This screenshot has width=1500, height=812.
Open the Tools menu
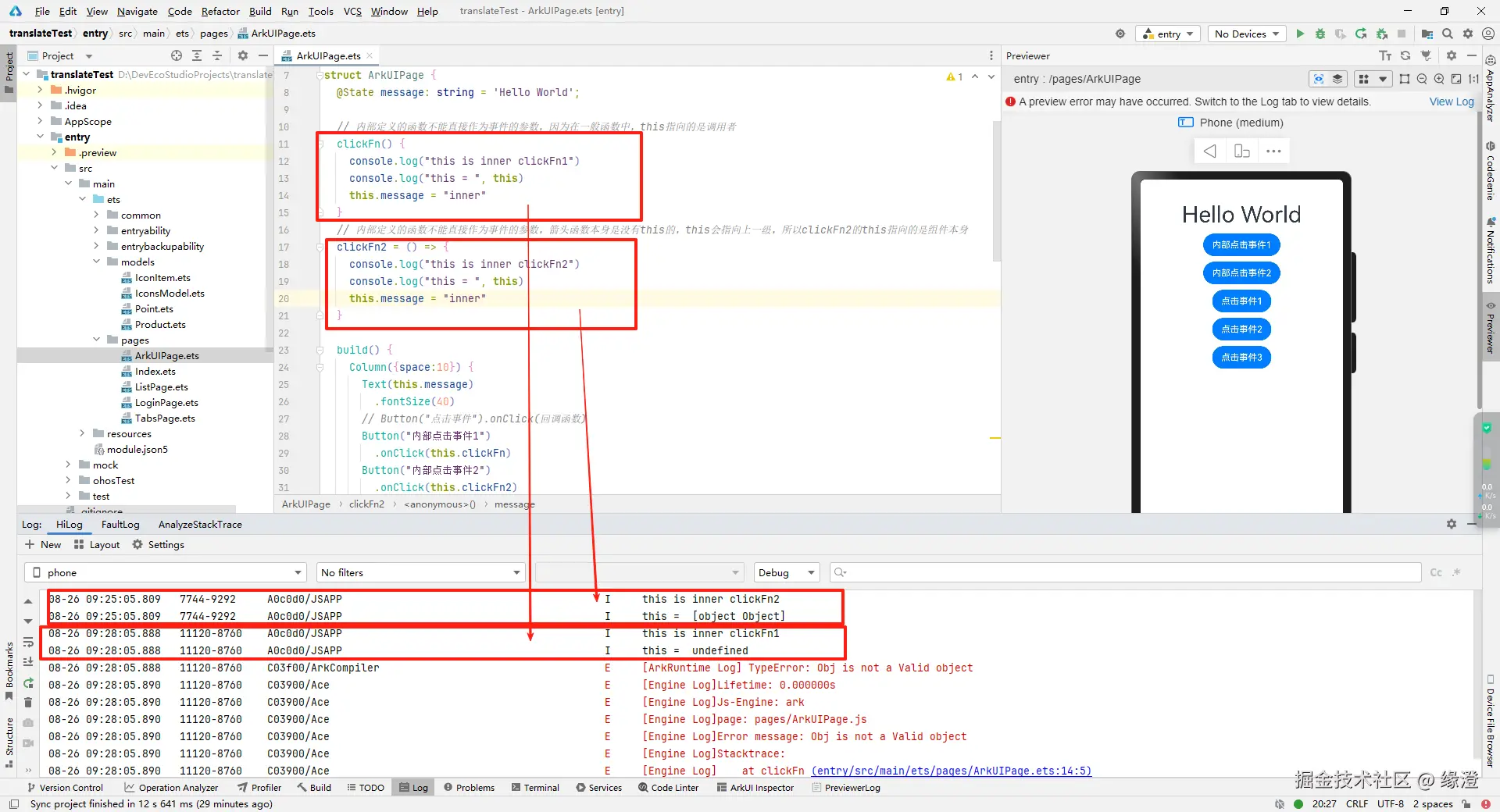[x=320, y=11]
